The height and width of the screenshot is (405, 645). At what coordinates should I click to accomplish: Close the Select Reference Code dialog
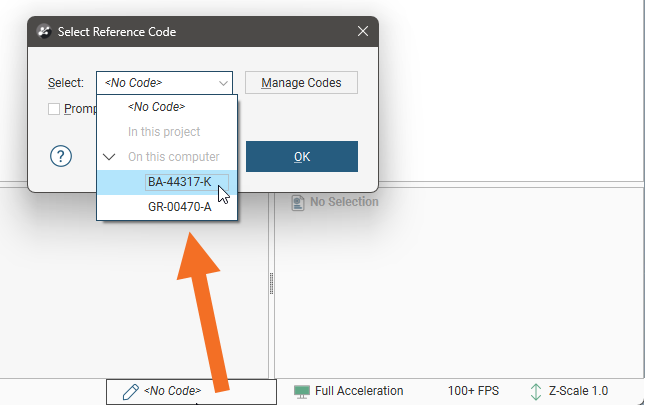[363, 31]
